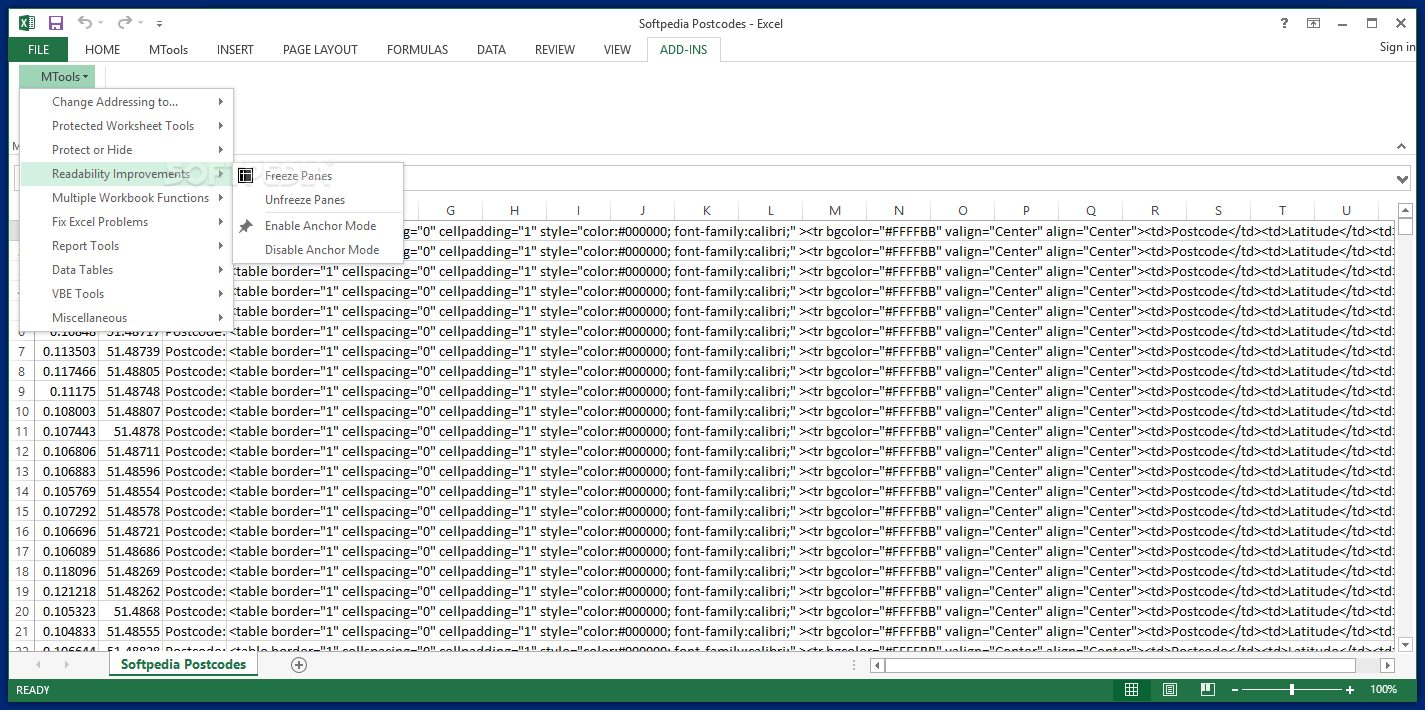Click the Excel application icon in title bar
The height and width of the screenshot is (710, 1425).
[x=28, y=22]
